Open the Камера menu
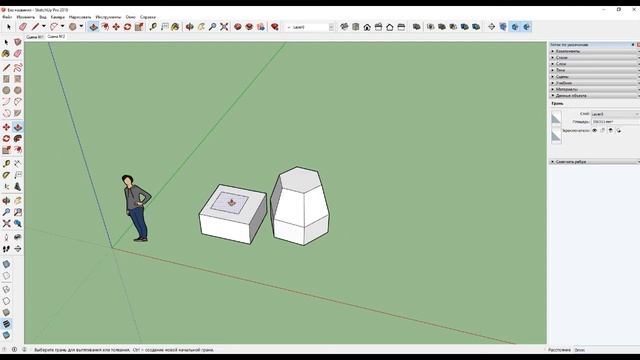 point(58,17)
